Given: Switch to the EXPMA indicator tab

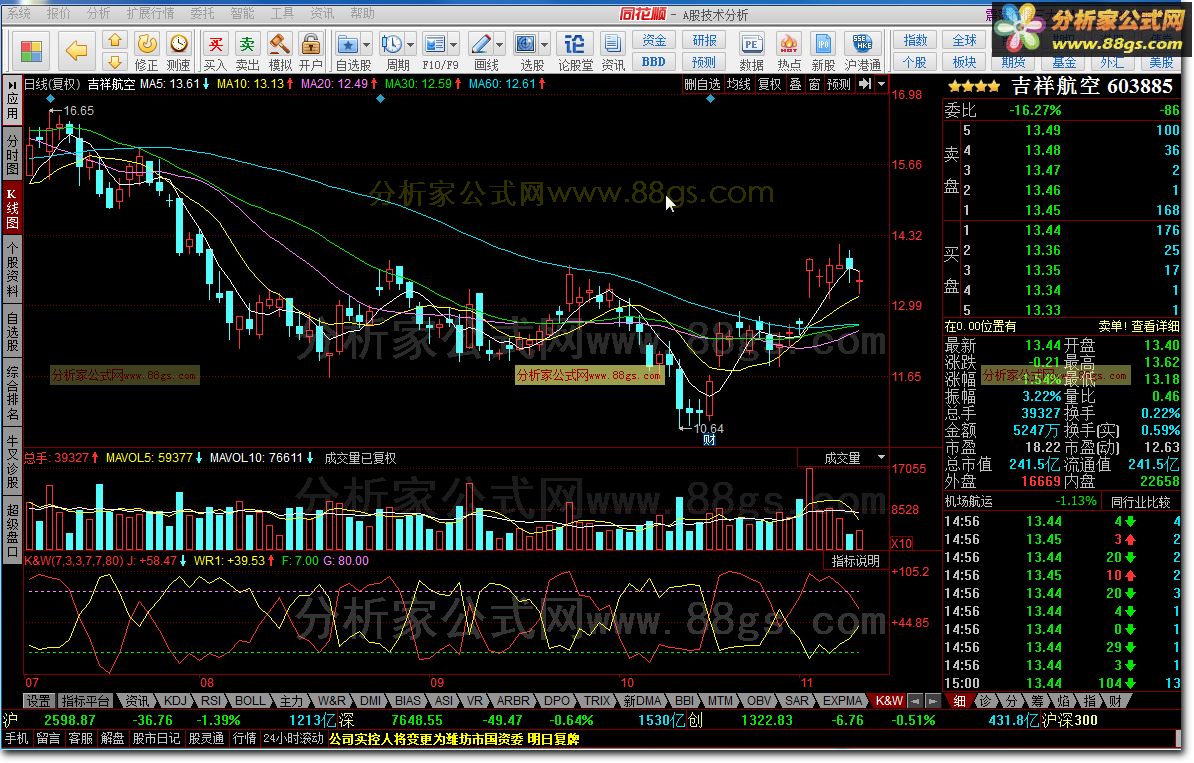Looking at the screenshot, I should (x=842, y=701).
